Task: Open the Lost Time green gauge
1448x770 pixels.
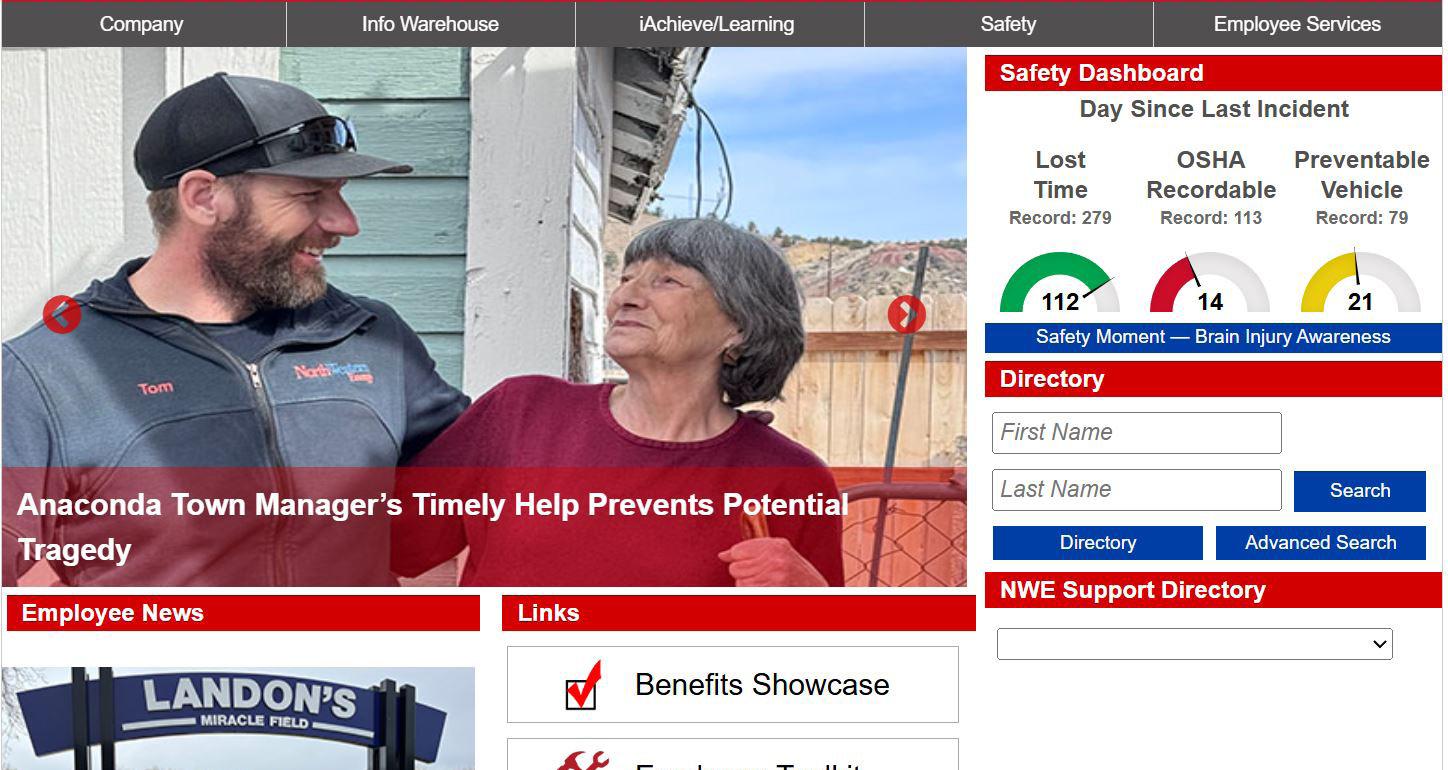Action: click(1060, 283)
